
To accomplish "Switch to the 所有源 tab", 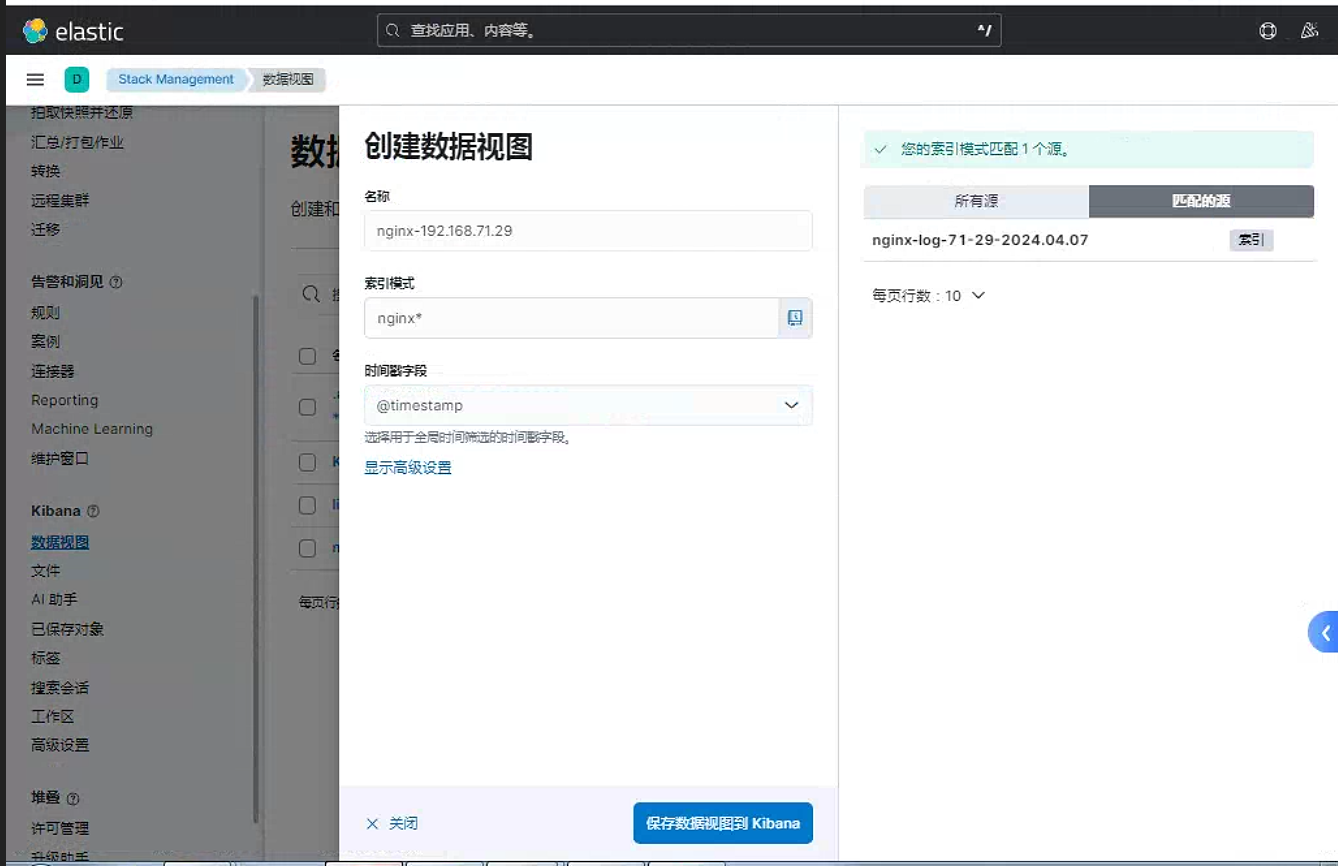I will point(976,201).
